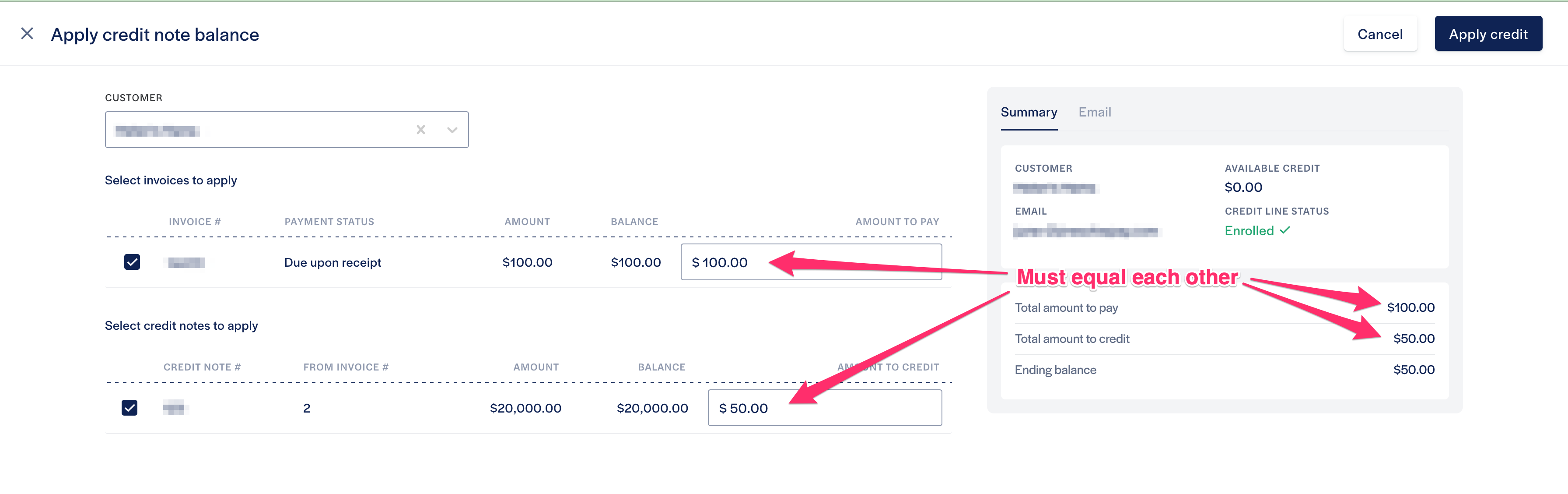This screenshot has height=494, width=1568.
Task: Click the Balance column header in invoices table
Action: click(634, 222)
